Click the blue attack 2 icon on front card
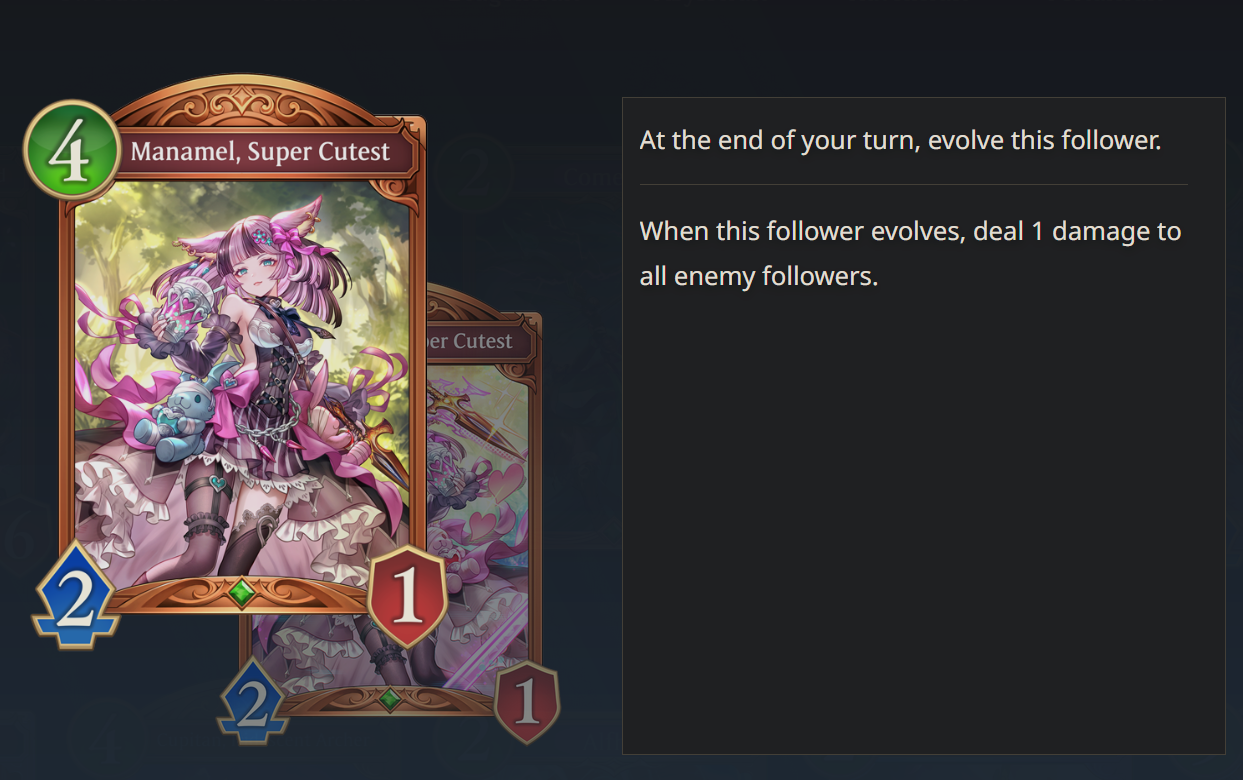This screenshot has width=1243, height=780. click(x=75, y=595)
